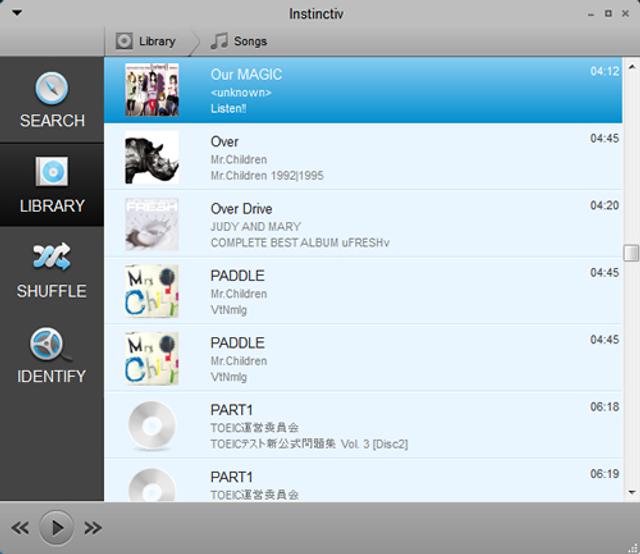The height and width of the screenshot is (554, 640).
Task: Click the 04:12 duration of Our MAGIC
Action: click(x=604, y=71)
